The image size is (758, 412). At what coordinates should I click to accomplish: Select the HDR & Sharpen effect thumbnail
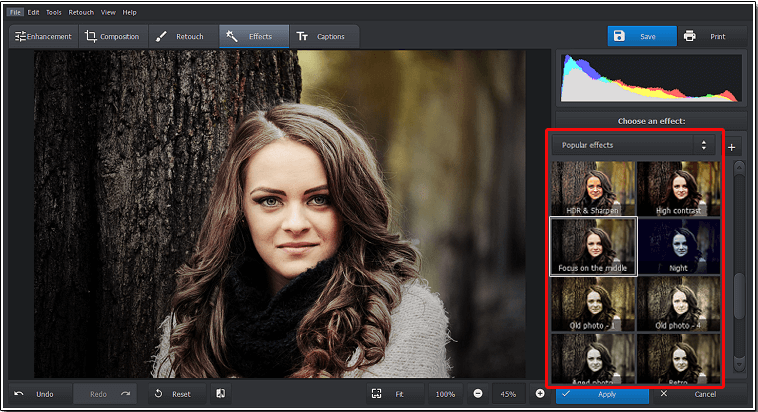[x=593, y=189]
